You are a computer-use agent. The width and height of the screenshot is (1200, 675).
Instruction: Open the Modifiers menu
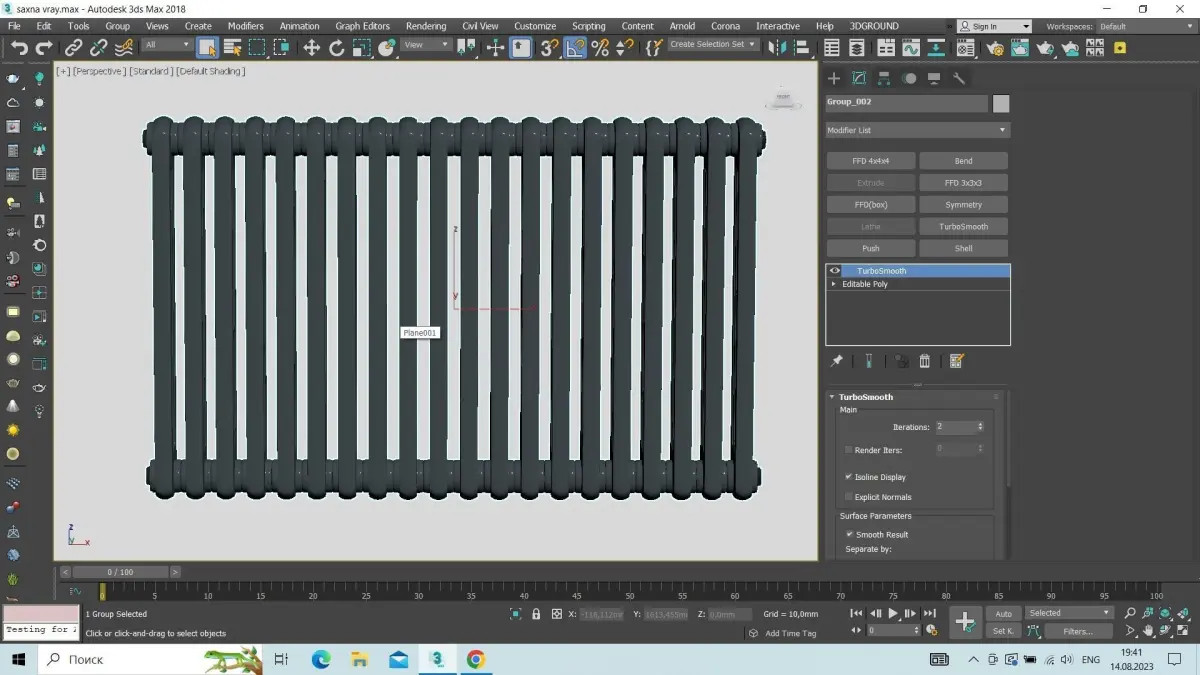[246, 26]
